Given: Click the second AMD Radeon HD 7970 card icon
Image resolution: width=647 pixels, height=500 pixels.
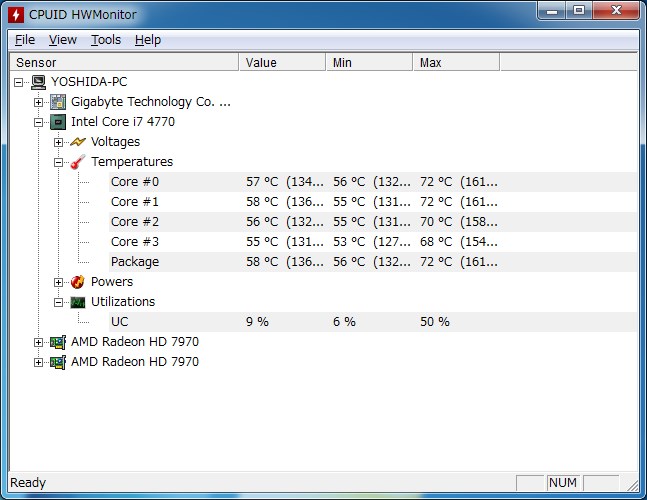Looking at the screenshot, I should [58, 362].
